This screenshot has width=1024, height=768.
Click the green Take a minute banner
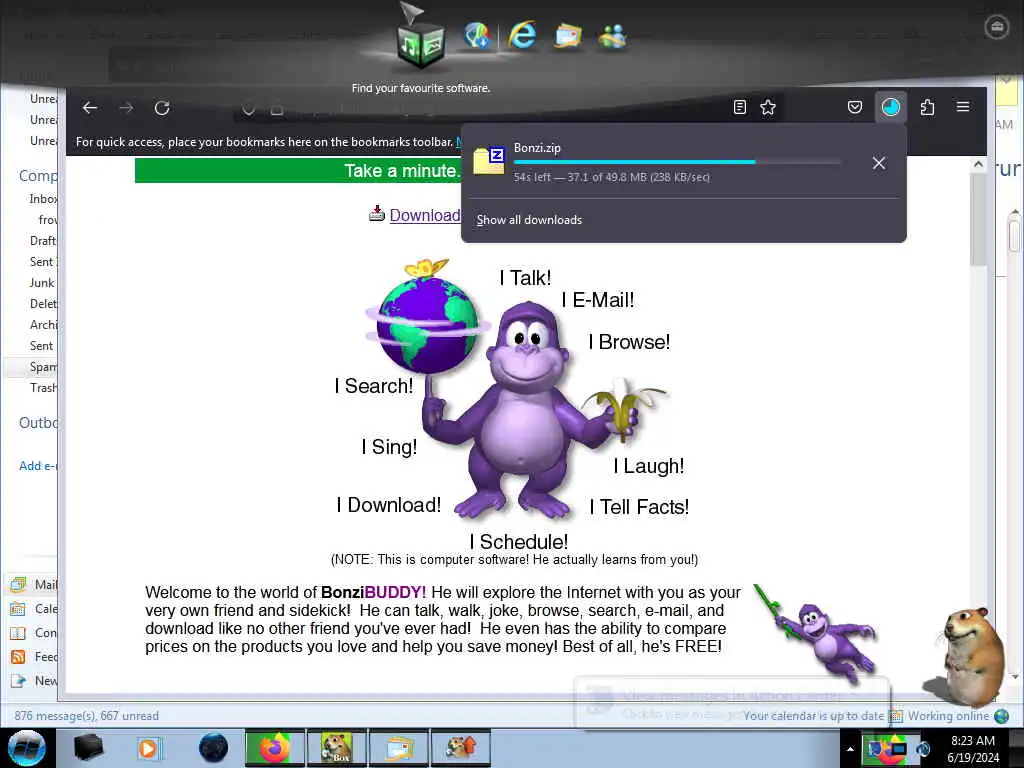tap(298, 171)
